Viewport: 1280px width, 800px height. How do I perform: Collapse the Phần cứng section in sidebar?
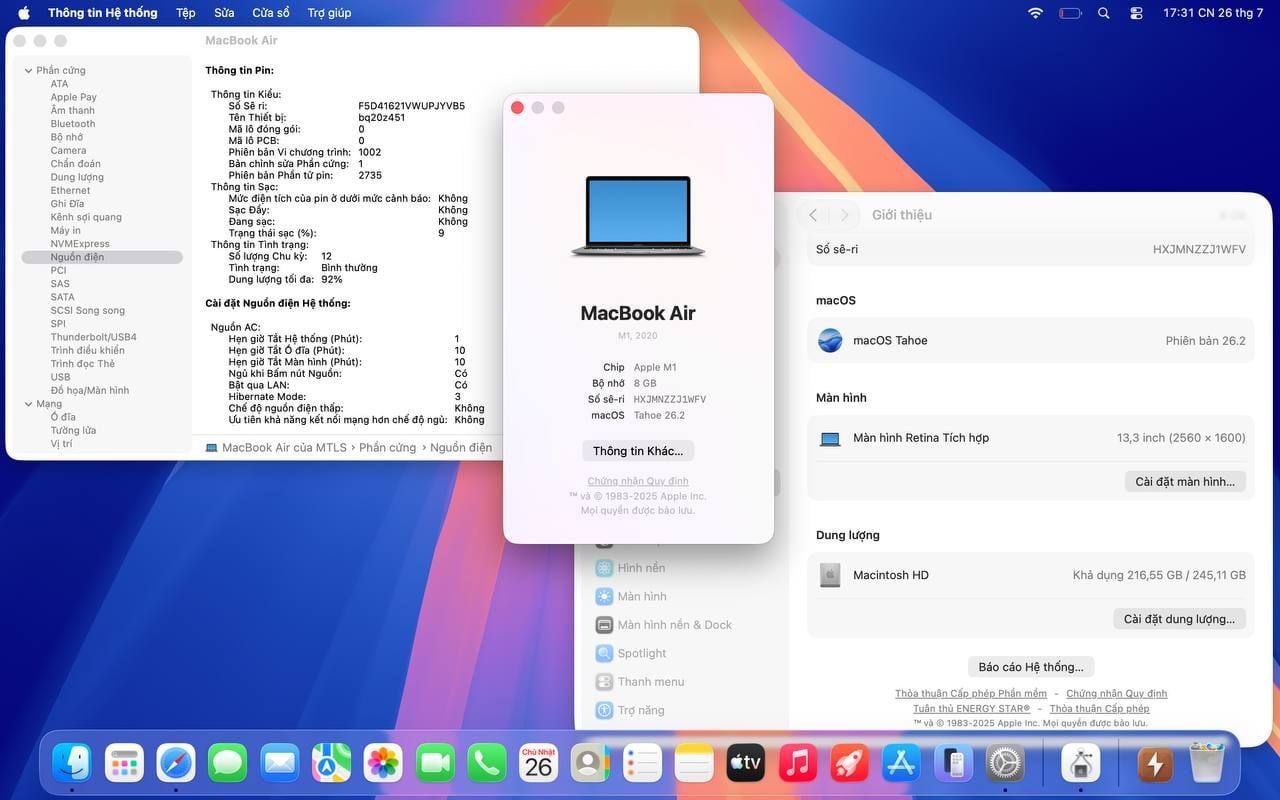(28, 70)
